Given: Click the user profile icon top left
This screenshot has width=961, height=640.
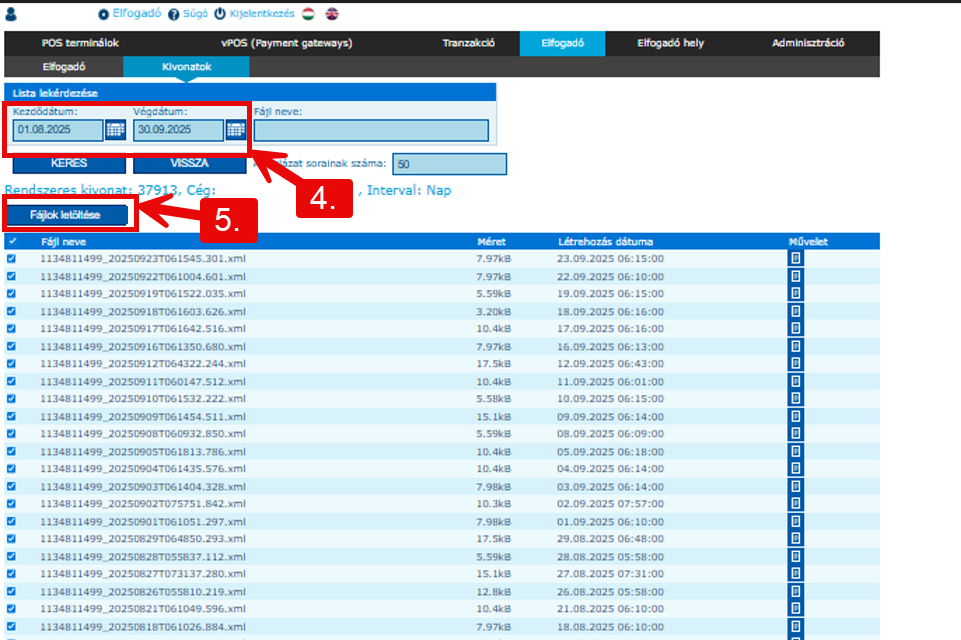Looking at the screenshot, I should click(x=10, y=13).
